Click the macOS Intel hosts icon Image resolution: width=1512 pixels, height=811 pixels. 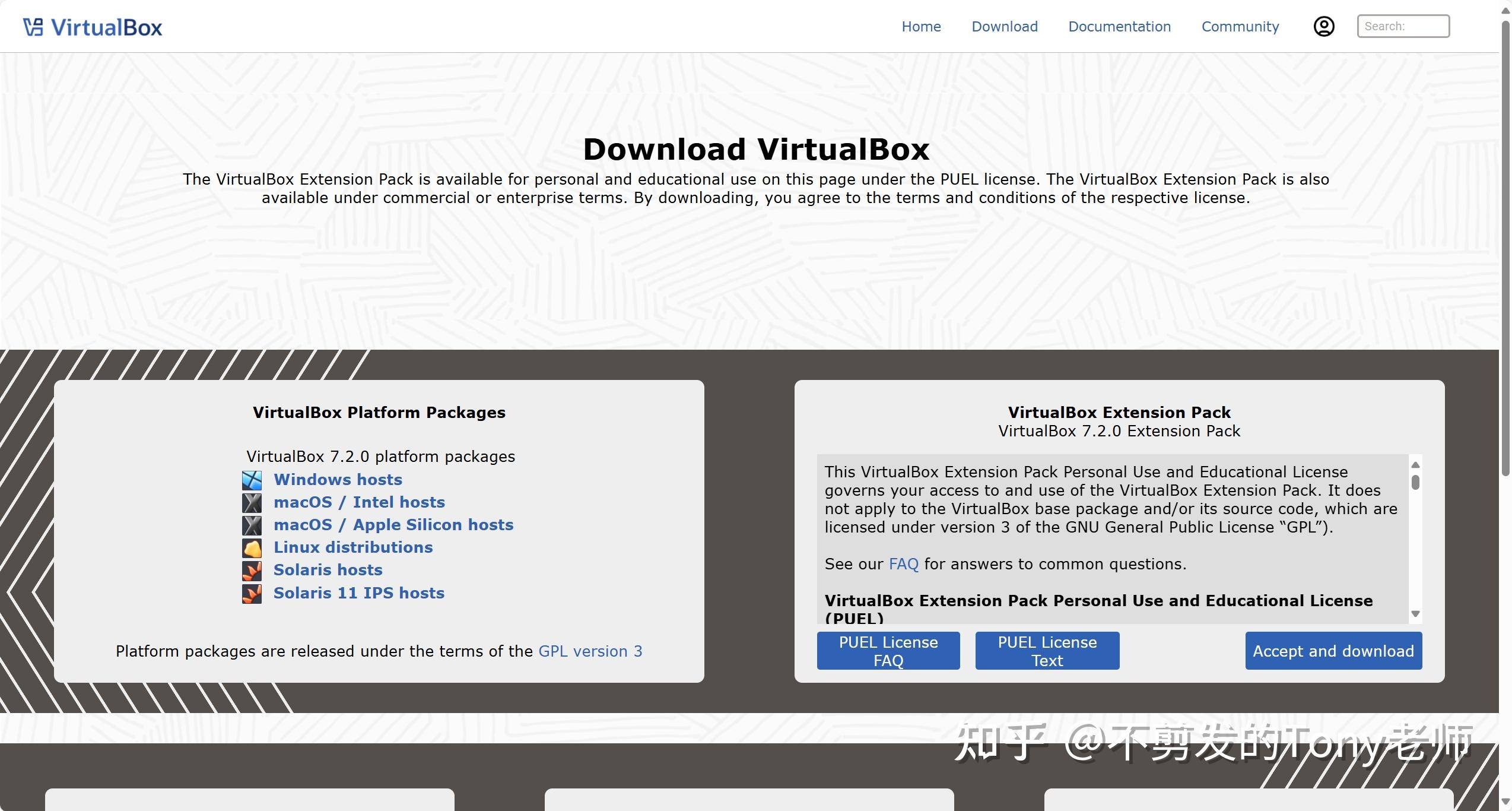coord(252,503)
